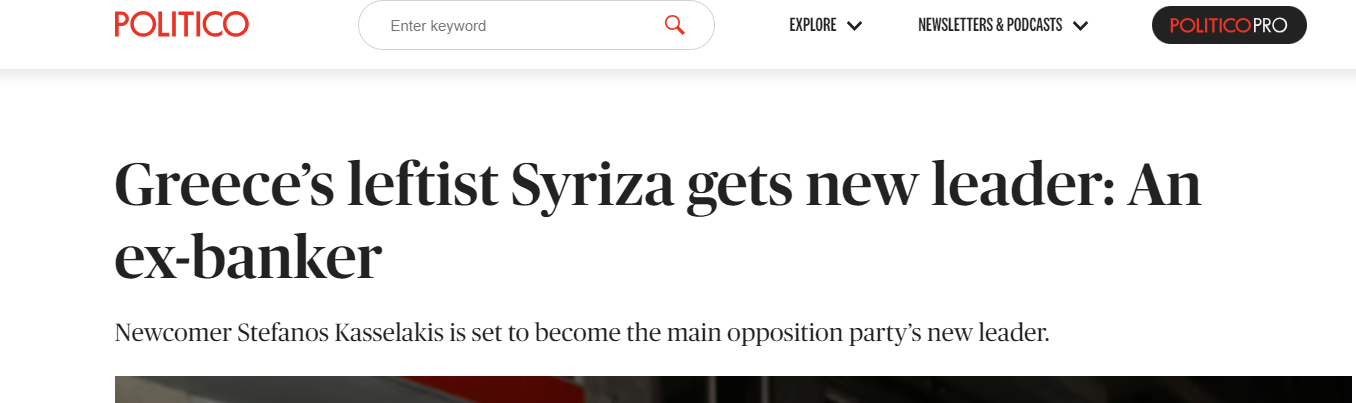Expand the Newsletters & Podcasts chevron
This screenshot has width=1356, height=403.
pyautogui.click(x=1080, y=26)
